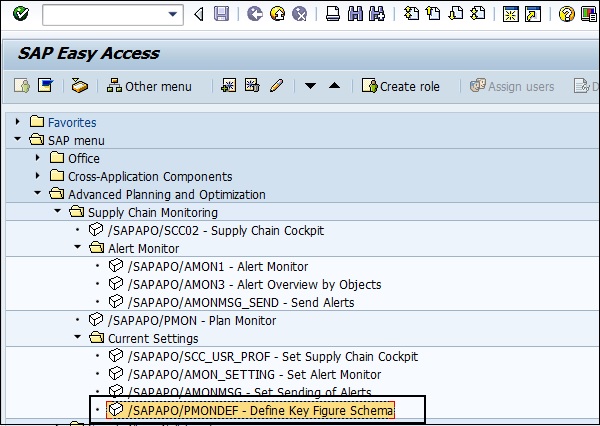Screen dimensions: 600x426
Task: Select Advanced Planning and Optimization label
Action: coord(166,194)
